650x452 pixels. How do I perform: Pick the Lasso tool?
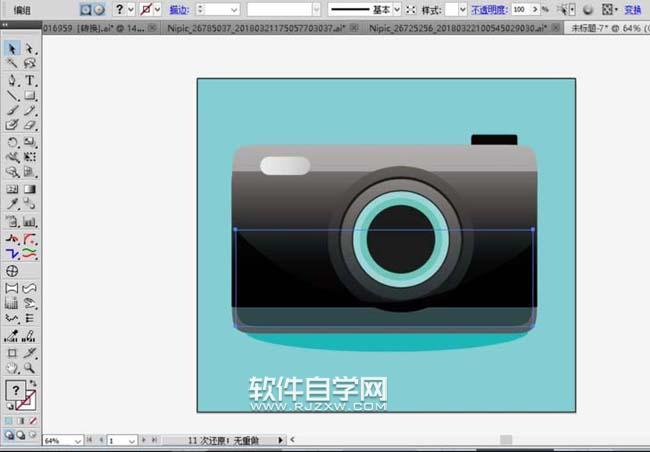29,63
